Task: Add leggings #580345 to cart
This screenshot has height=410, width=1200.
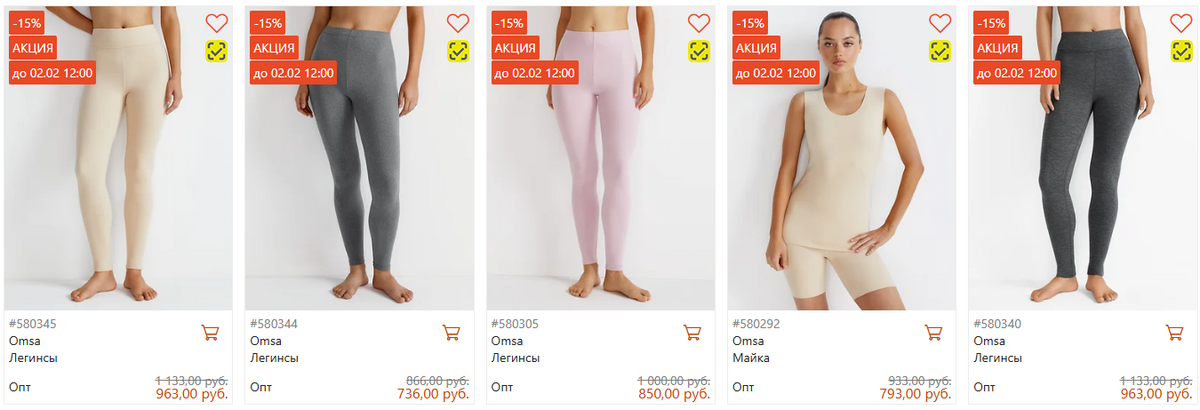Action: tap(210, 332)
